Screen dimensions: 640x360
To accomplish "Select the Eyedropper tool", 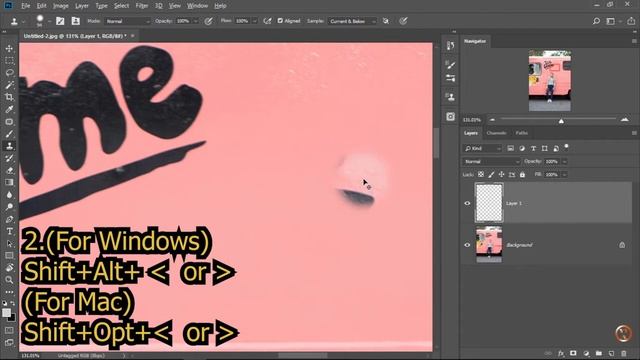I will [x=9, y=109].
